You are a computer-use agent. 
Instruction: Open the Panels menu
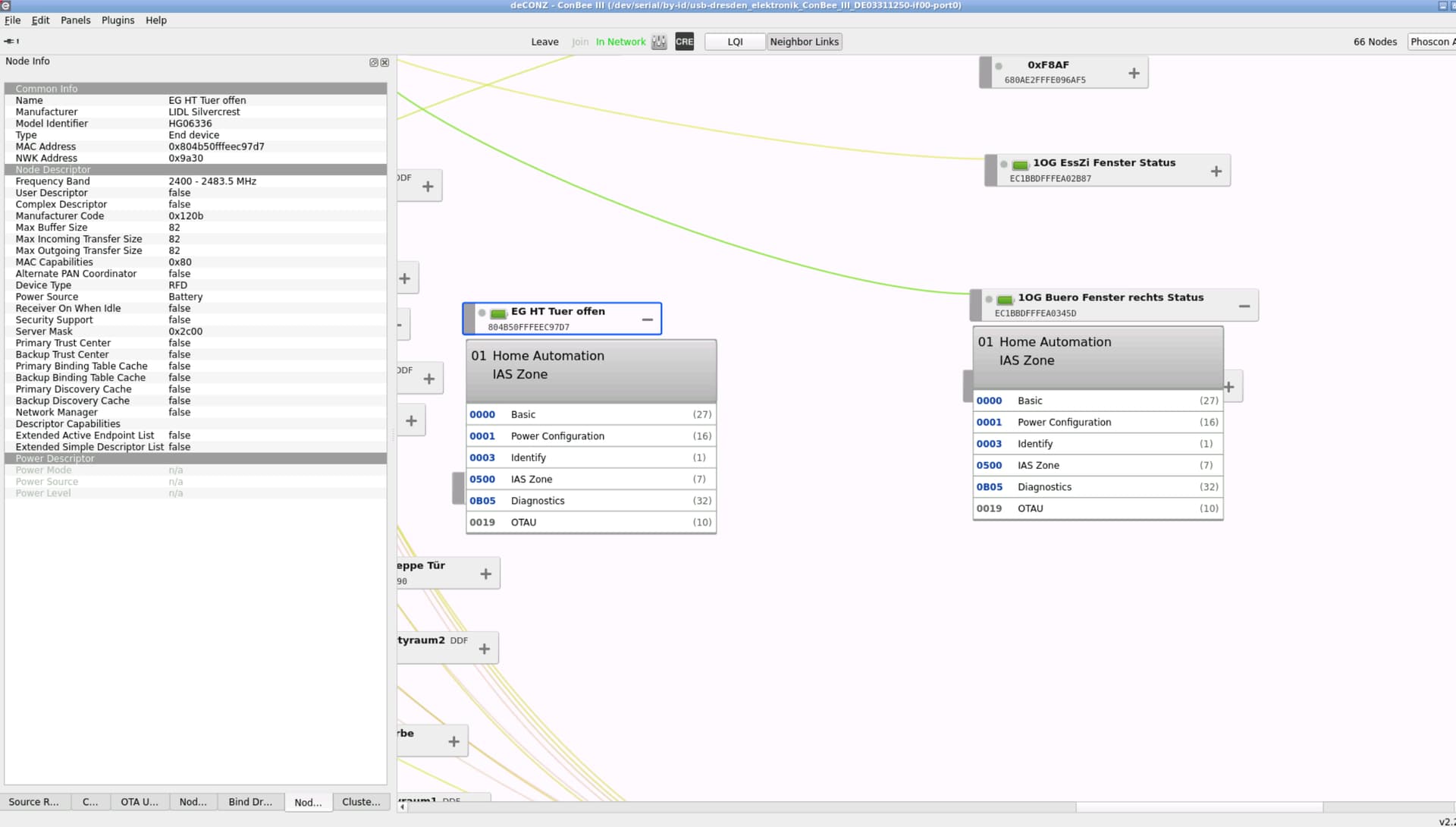pos(75,20)
